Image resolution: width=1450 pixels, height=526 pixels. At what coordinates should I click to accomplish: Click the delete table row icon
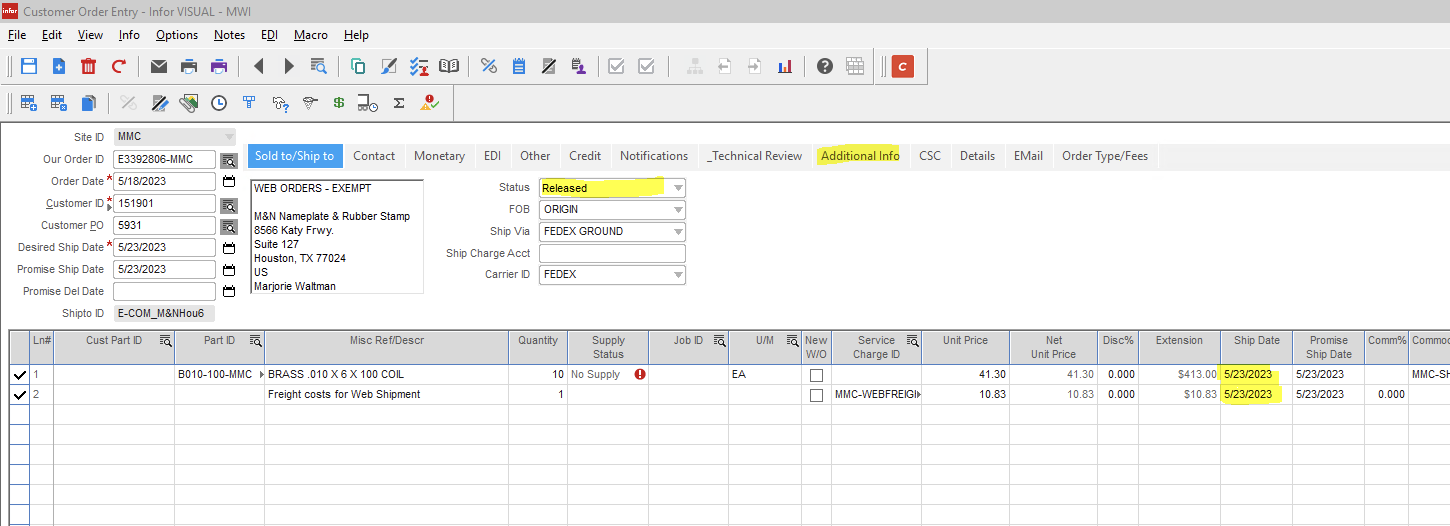pyautogui.click(x=59, y=102)
